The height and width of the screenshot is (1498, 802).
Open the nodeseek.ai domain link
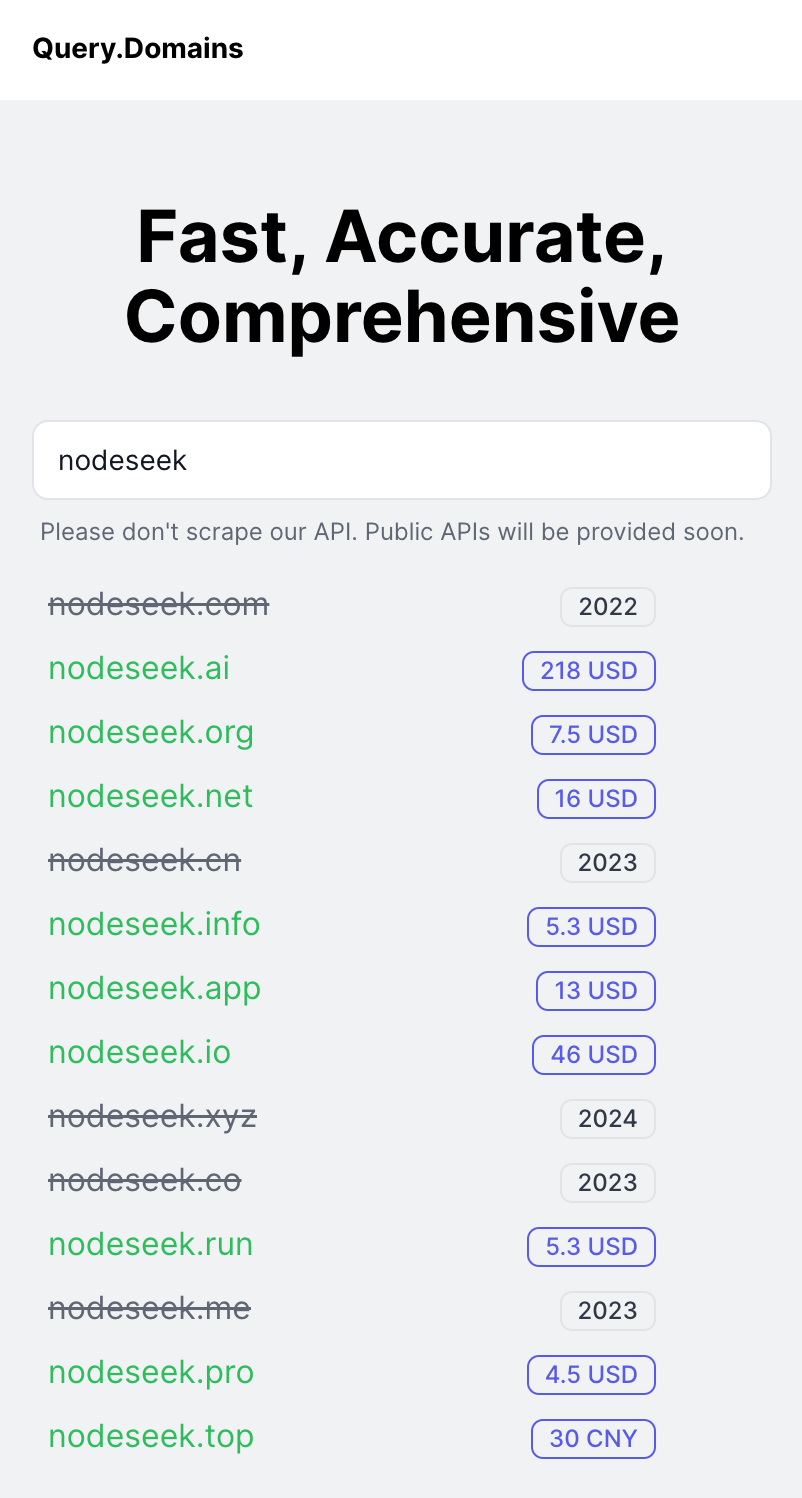[x=139, y=669]
